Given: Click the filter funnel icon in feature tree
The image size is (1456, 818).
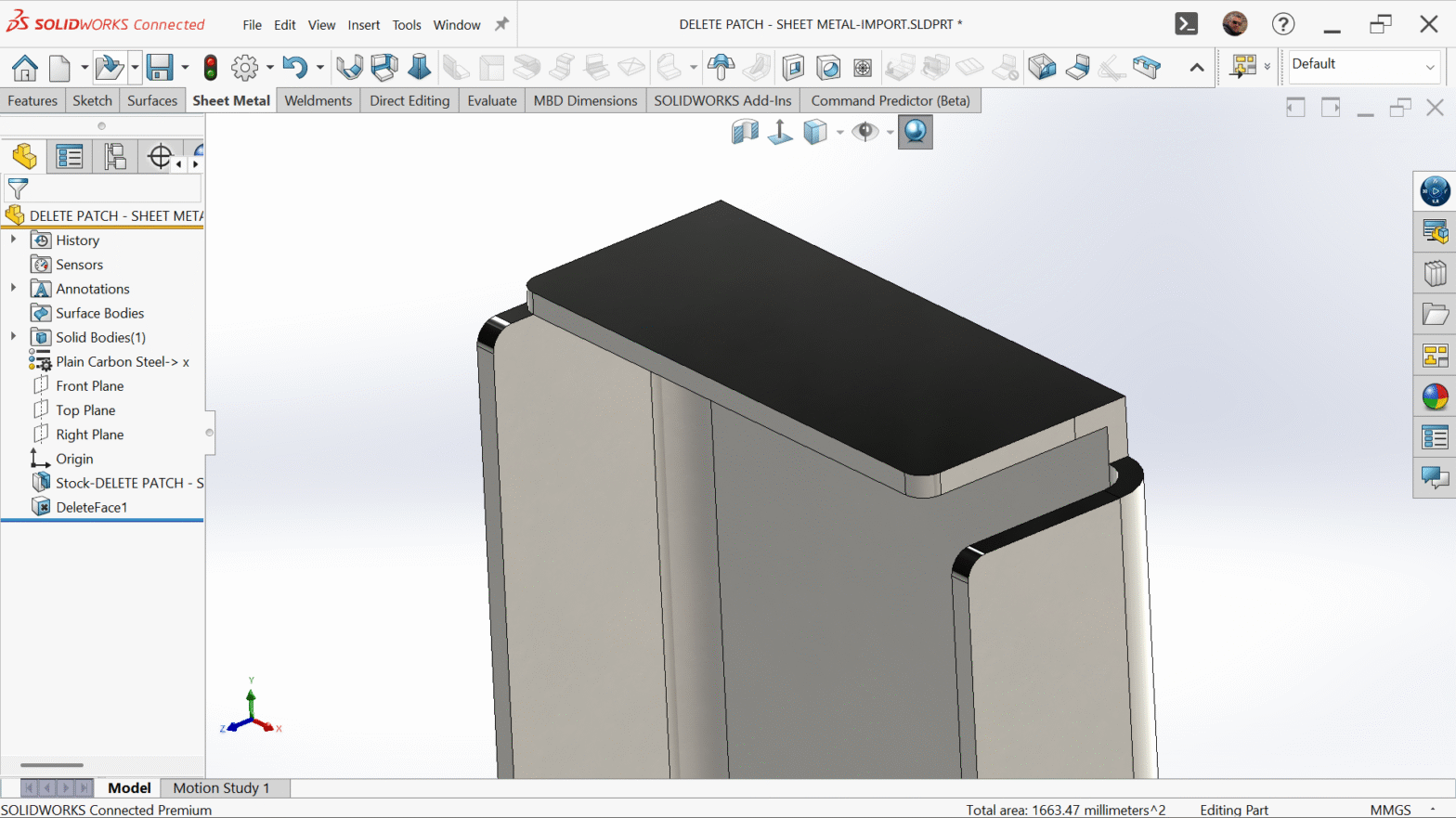Looking at the screenshot, I should pos(18,189).
